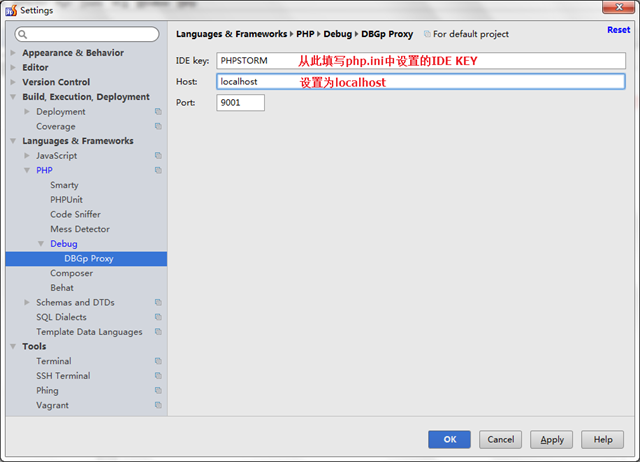Open the Vagrant settings page
640x462 pixels.
(52, 405)
